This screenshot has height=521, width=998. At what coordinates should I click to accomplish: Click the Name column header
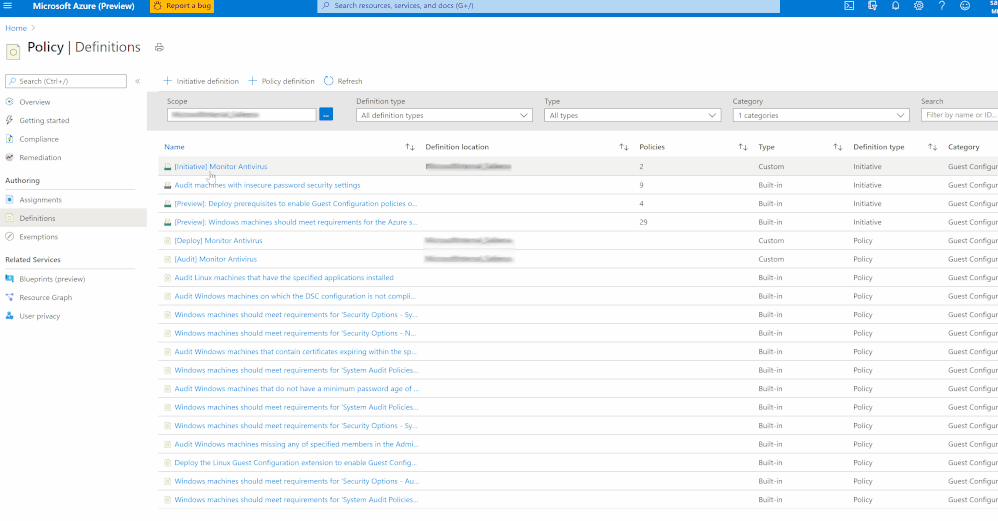tap(174, 147)
